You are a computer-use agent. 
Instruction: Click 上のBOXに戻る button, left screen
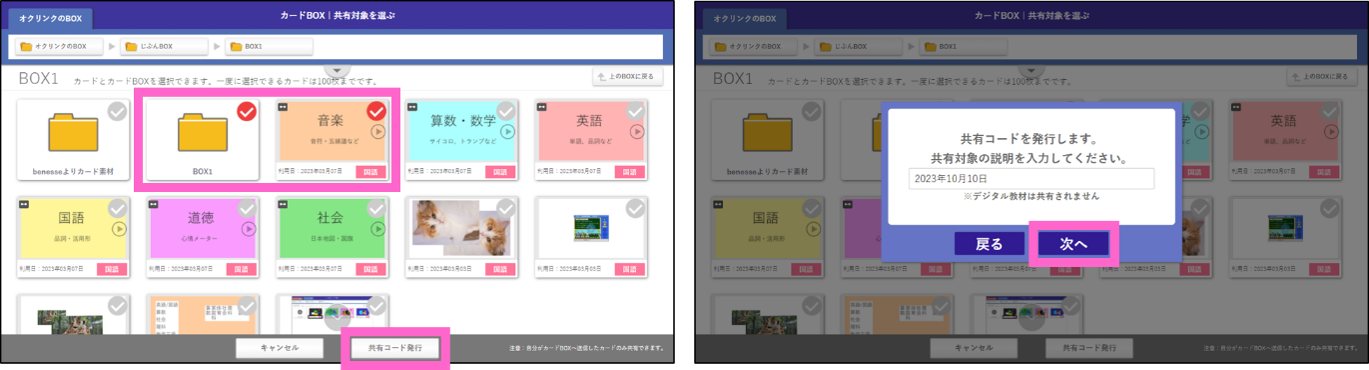(627, 76)
